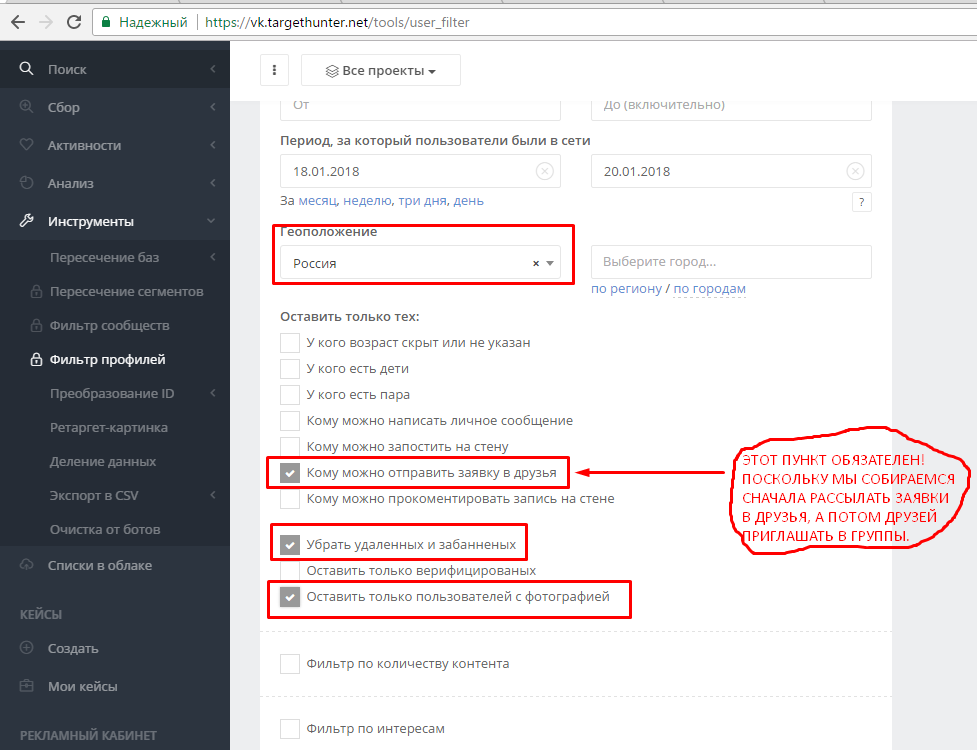Click the browser back arrow
977x750 pixels.
tap(18, 21)
